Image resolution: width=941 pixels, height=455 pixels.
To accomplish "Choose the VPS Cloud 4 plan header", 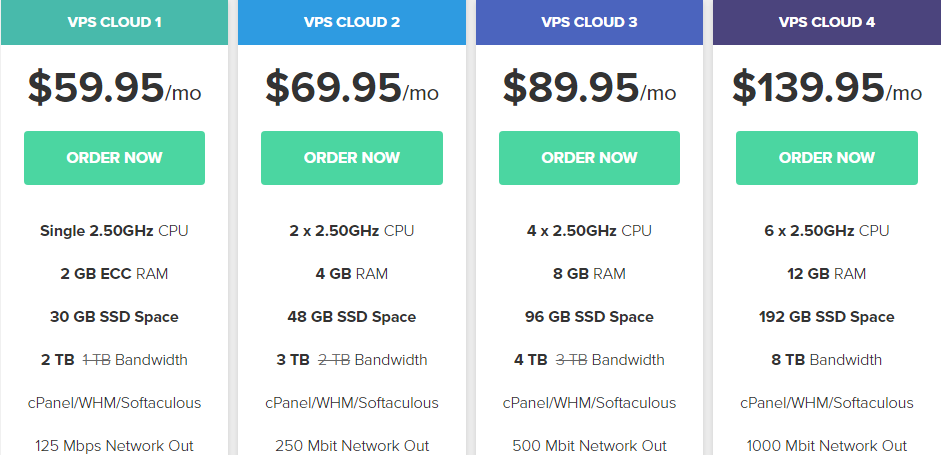I will 826,22.
